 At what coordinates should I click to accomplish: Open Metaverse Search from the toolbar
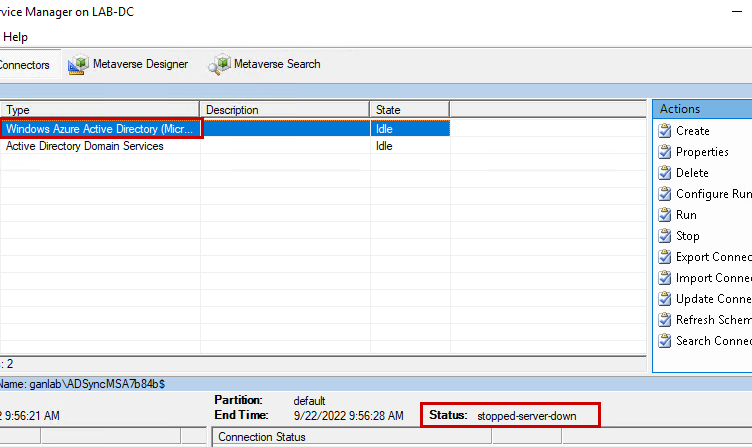(265, 64)
